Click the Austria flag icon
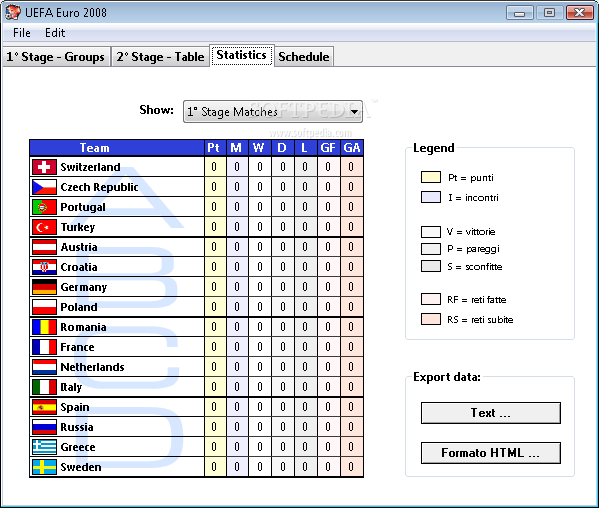Screen dimensions: 599x508 tap(44, 247)
